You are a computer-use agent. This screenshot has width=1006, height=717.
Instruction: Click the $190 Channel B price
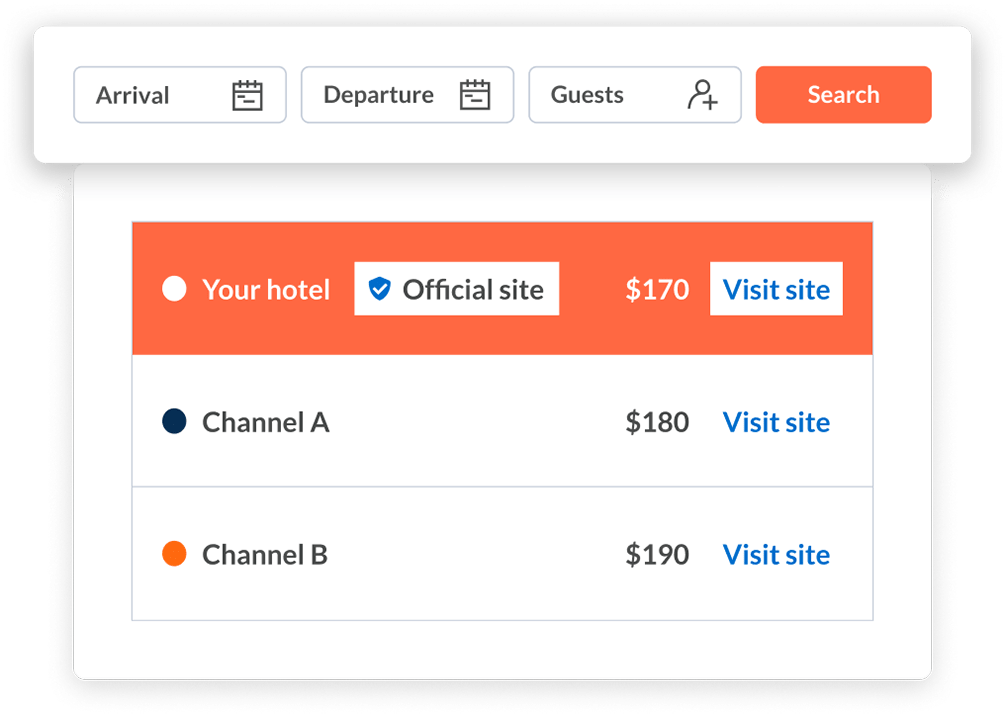(x=657, y=555)
